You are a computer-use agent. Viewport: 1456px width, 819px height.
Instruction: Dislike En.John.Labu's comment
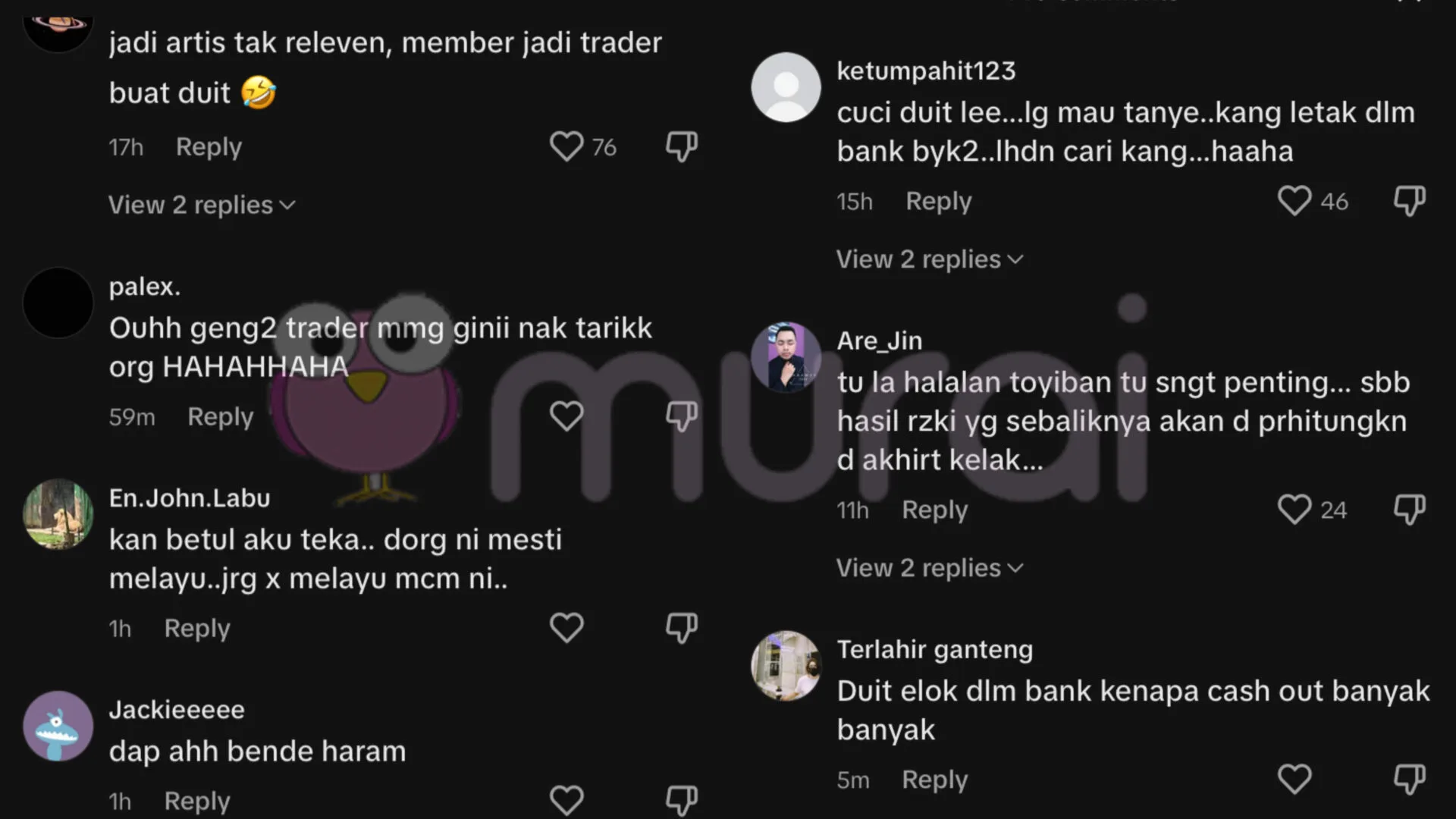tap(681, 628)
